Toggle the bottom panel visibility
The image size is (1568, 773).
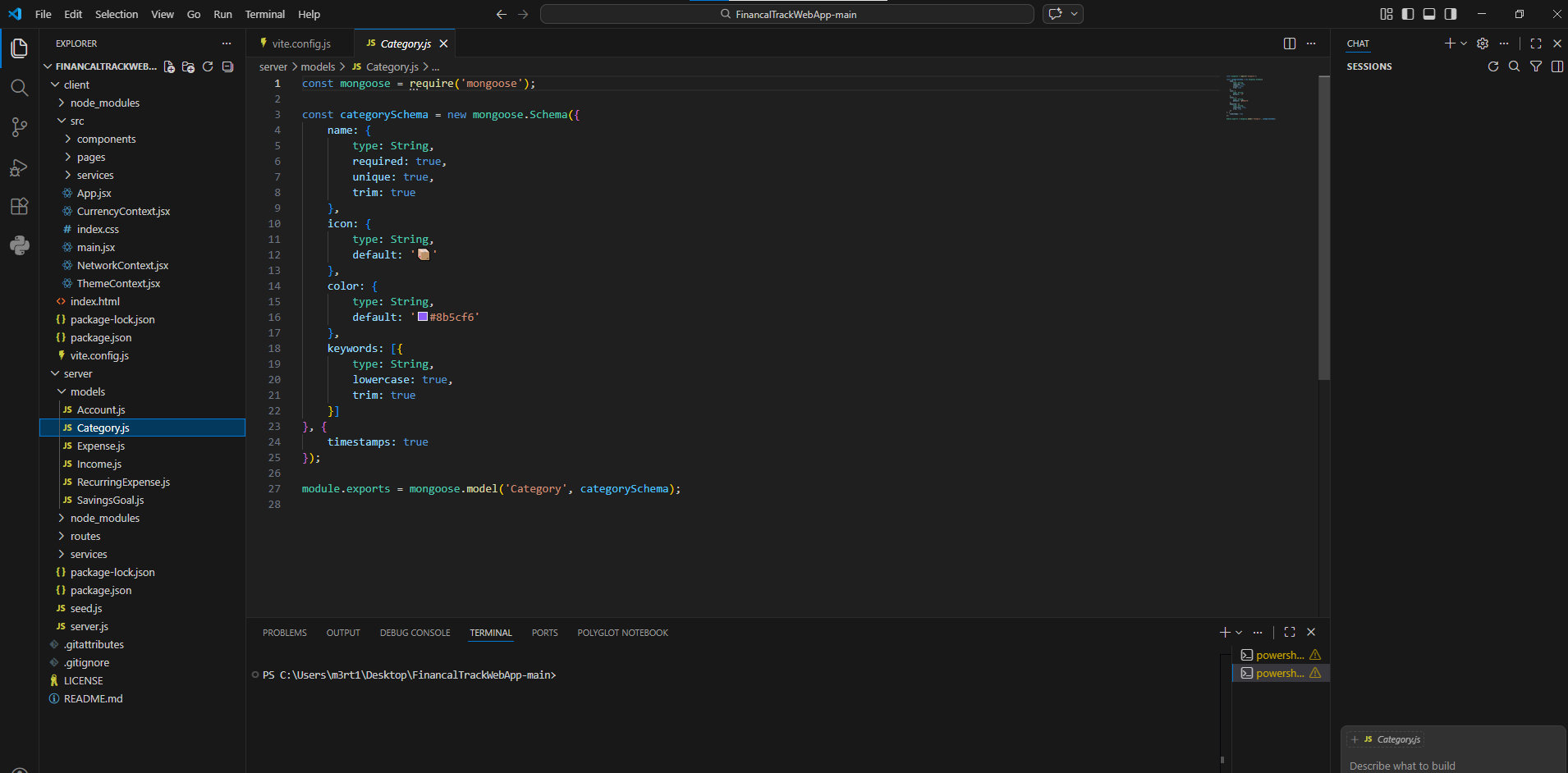[1428, 14]
